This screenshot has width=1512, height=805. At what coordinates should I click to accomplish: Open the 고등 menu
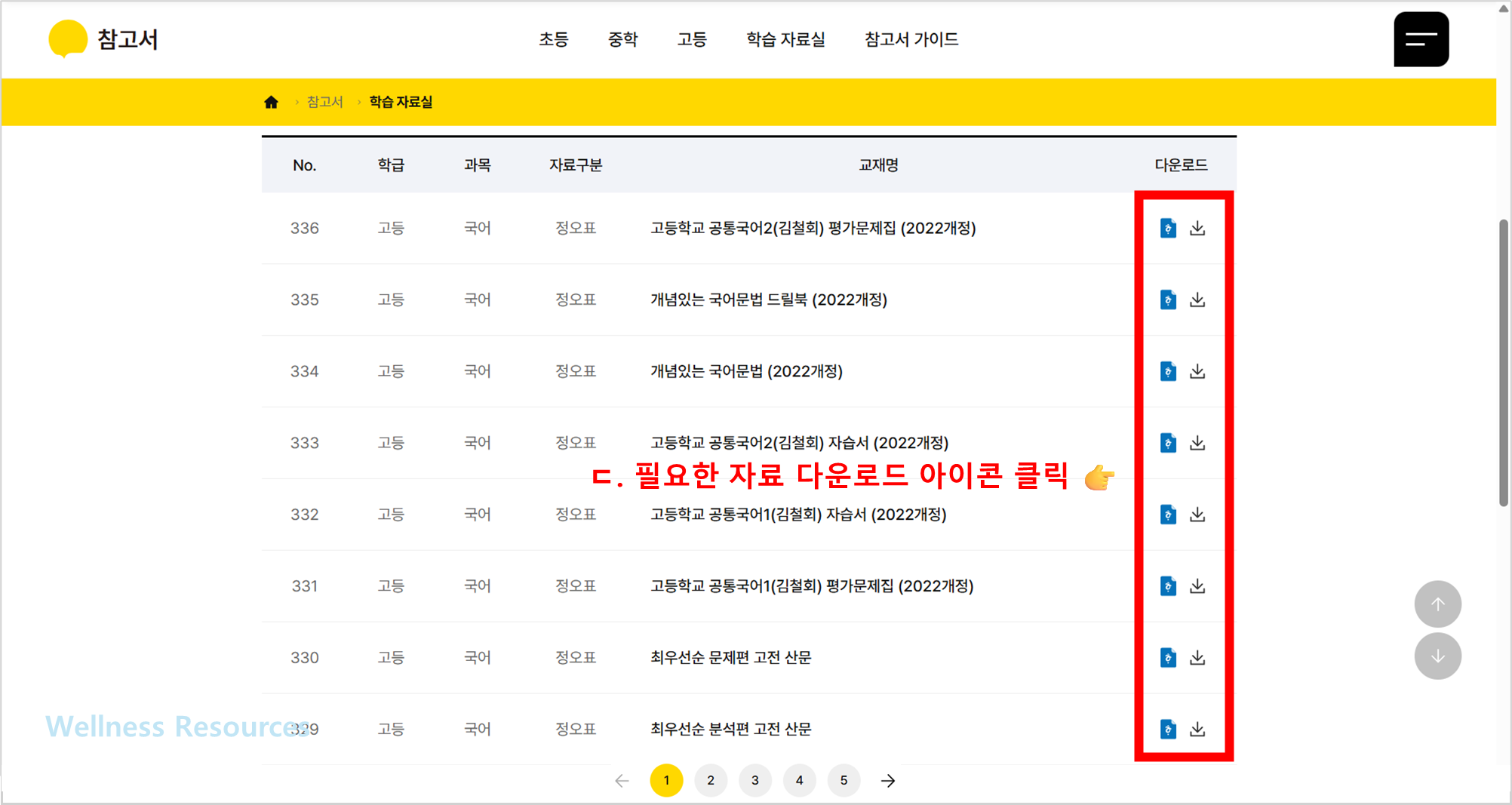pyautogui.click(x=692, y=39)
